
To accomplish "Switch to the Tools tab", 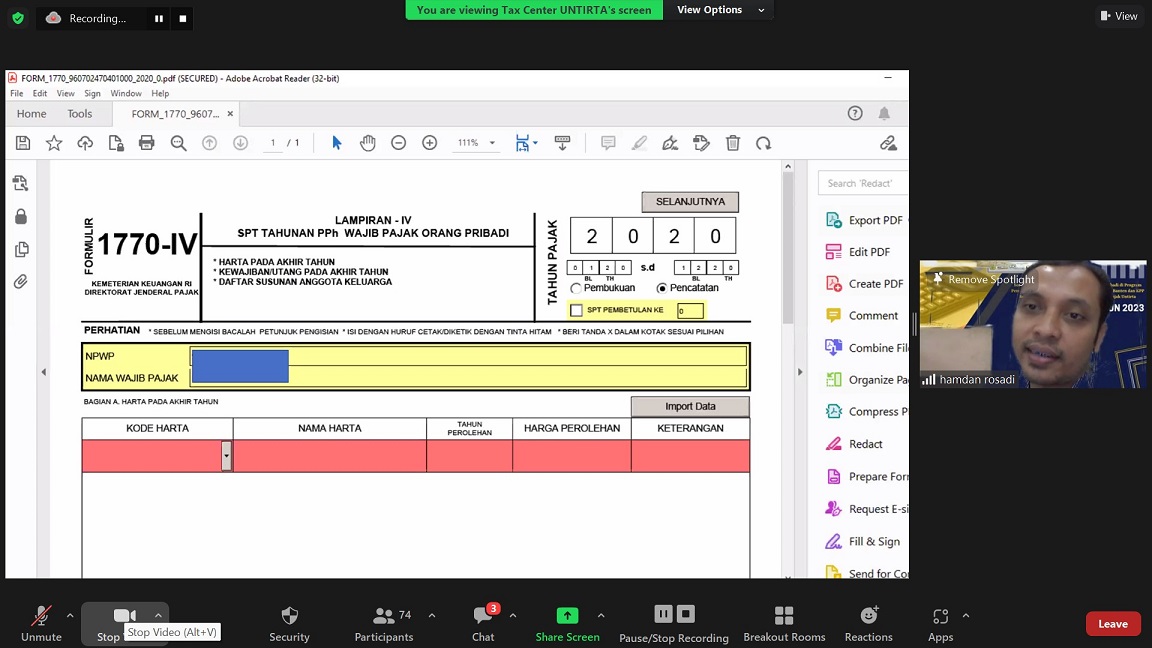I will (x=79, y=114).
